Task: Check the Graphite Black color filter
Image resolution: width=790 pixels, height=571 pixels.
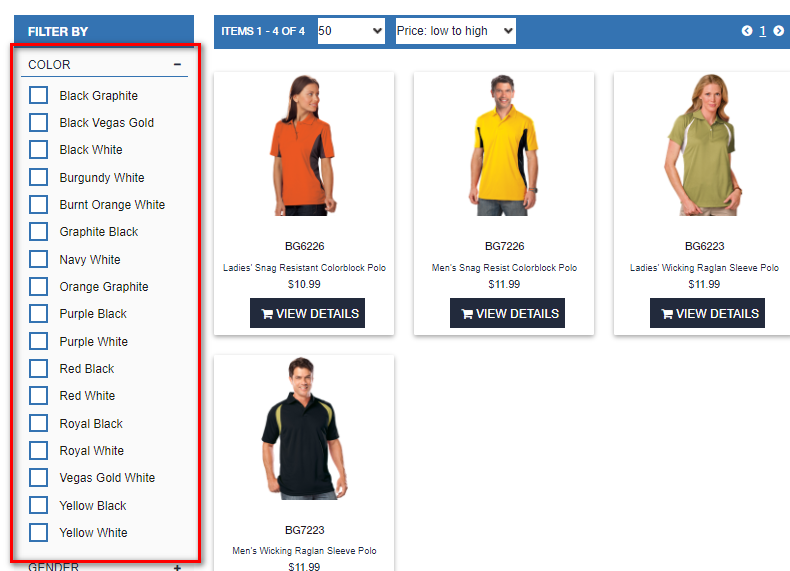Action: 38,232
